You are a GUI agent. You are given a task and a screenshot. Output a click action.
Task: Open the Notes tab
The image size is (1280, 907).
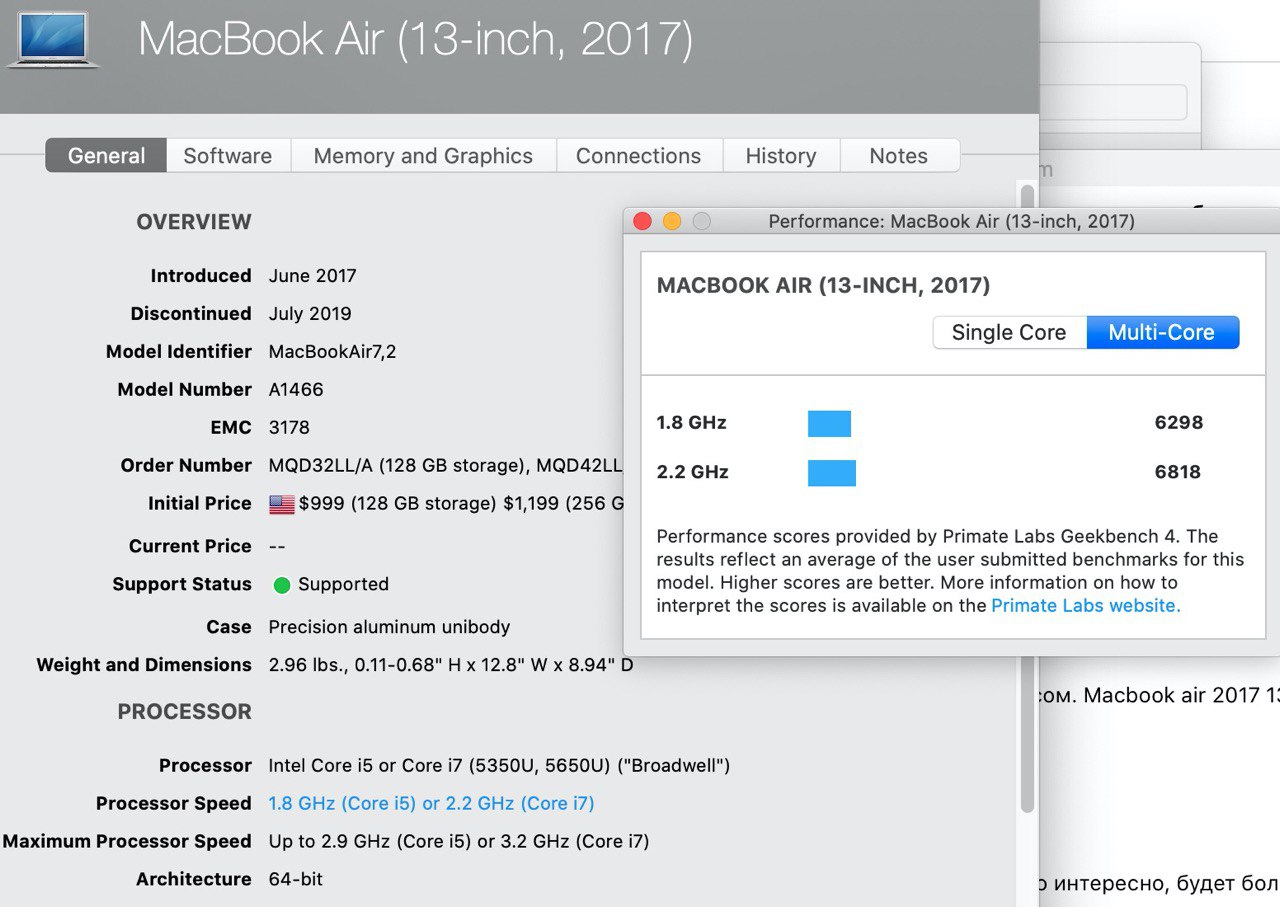point(899,156)
